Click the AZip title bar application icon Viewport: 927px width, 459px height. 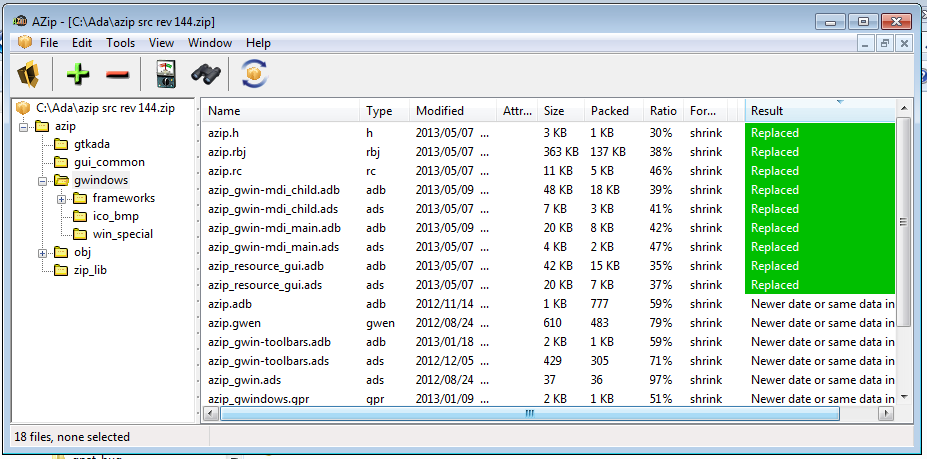click(20, 21)
